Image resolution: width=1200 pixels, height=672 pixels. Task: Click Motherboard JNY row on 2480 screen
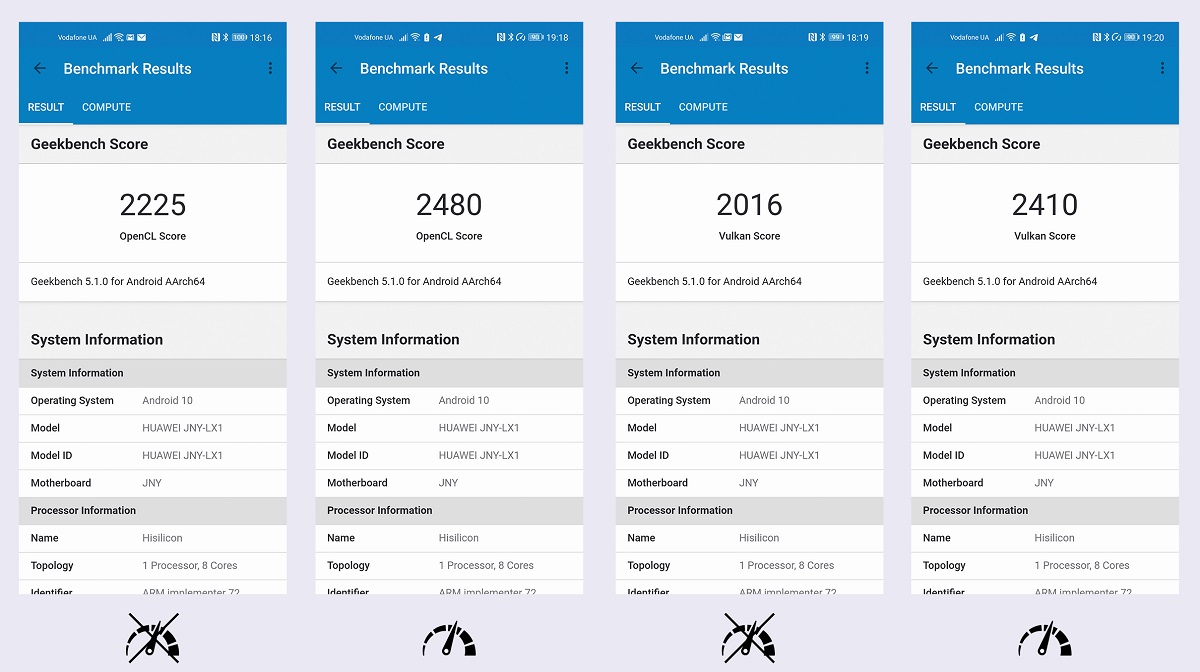click(x=449, y=483)
